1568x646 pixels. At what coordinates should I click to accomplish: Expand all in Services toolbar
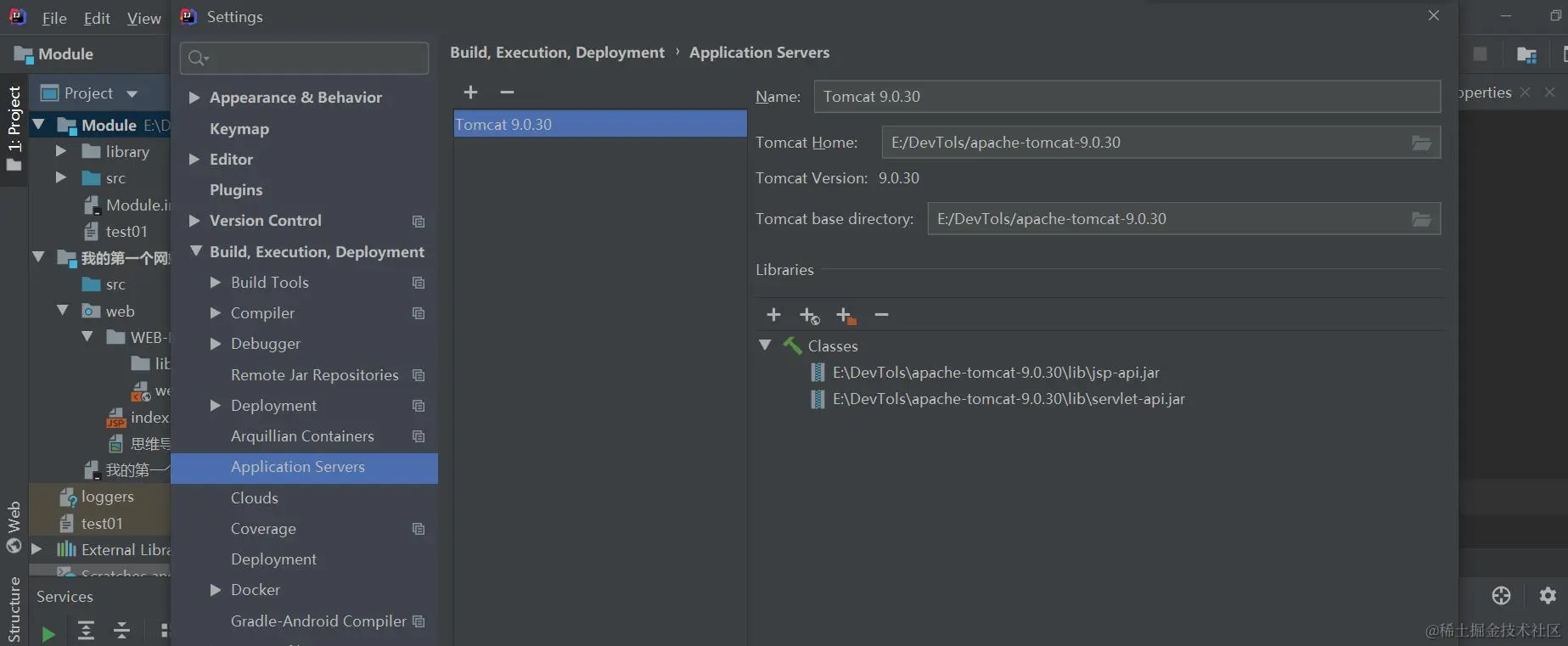(86, 631)
